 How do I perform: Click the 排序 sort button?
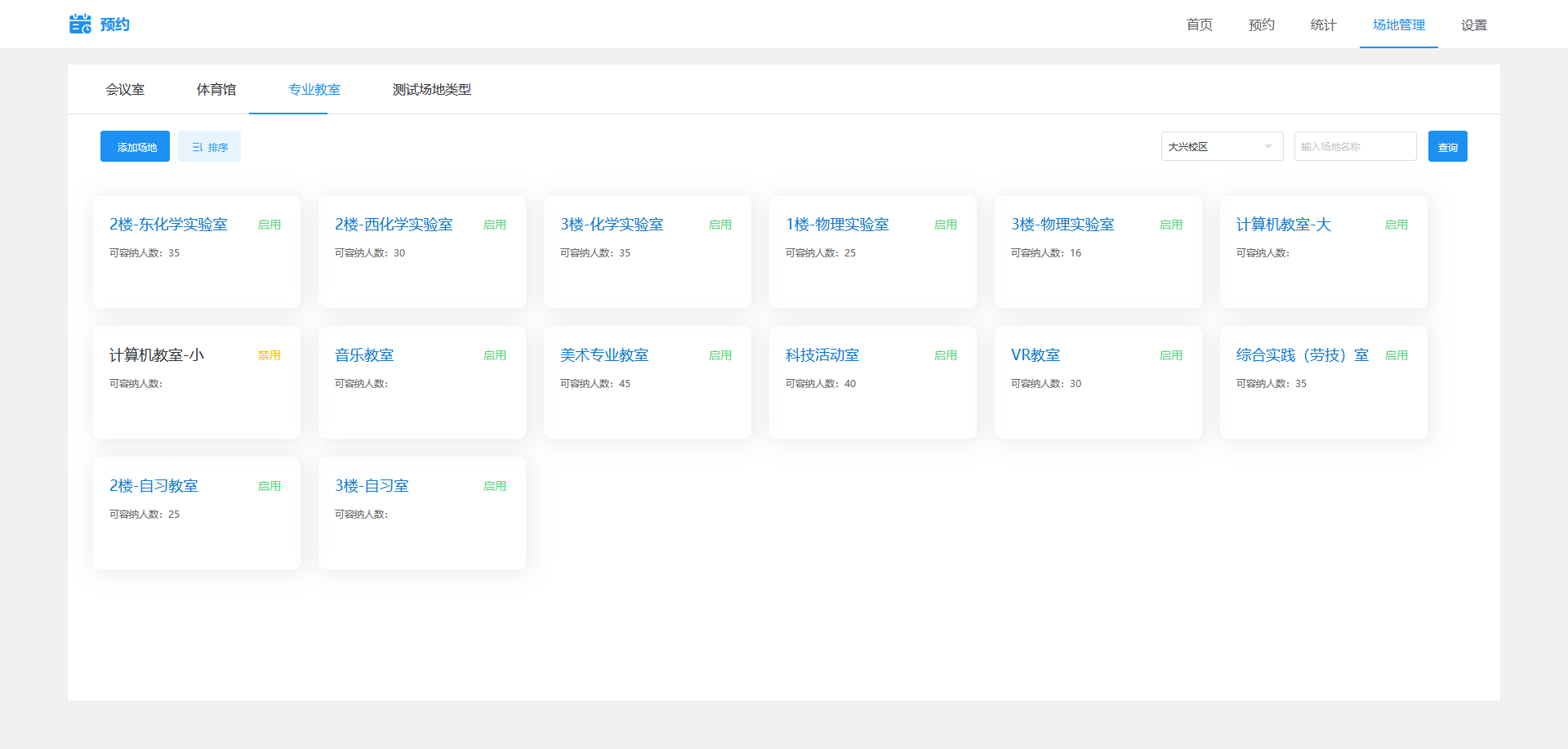click(209, 147)
